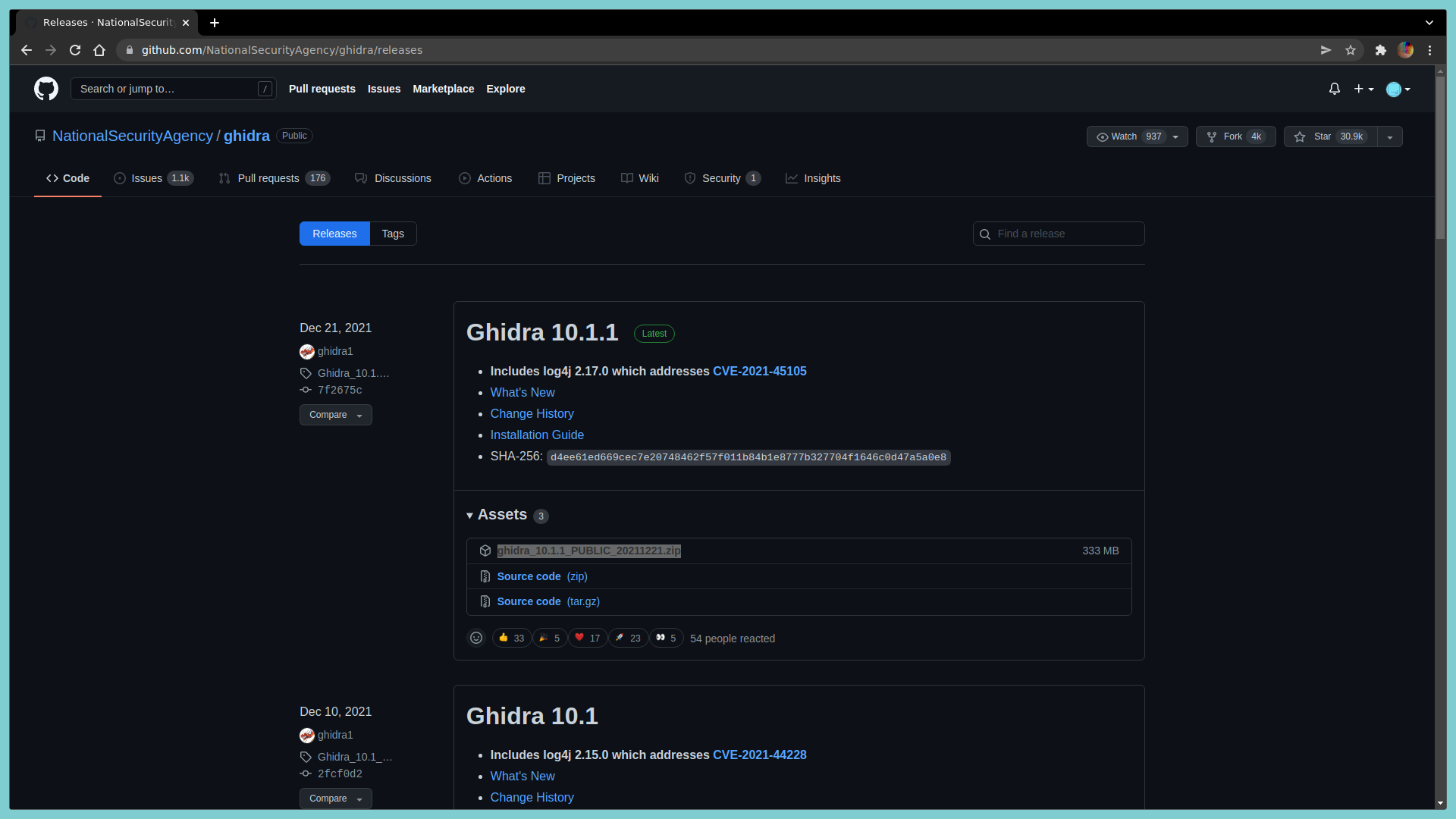Viewport: 1456px width, 819px height.
Task: Bookmark page with the star icon
Action: tap(1351, 50)
